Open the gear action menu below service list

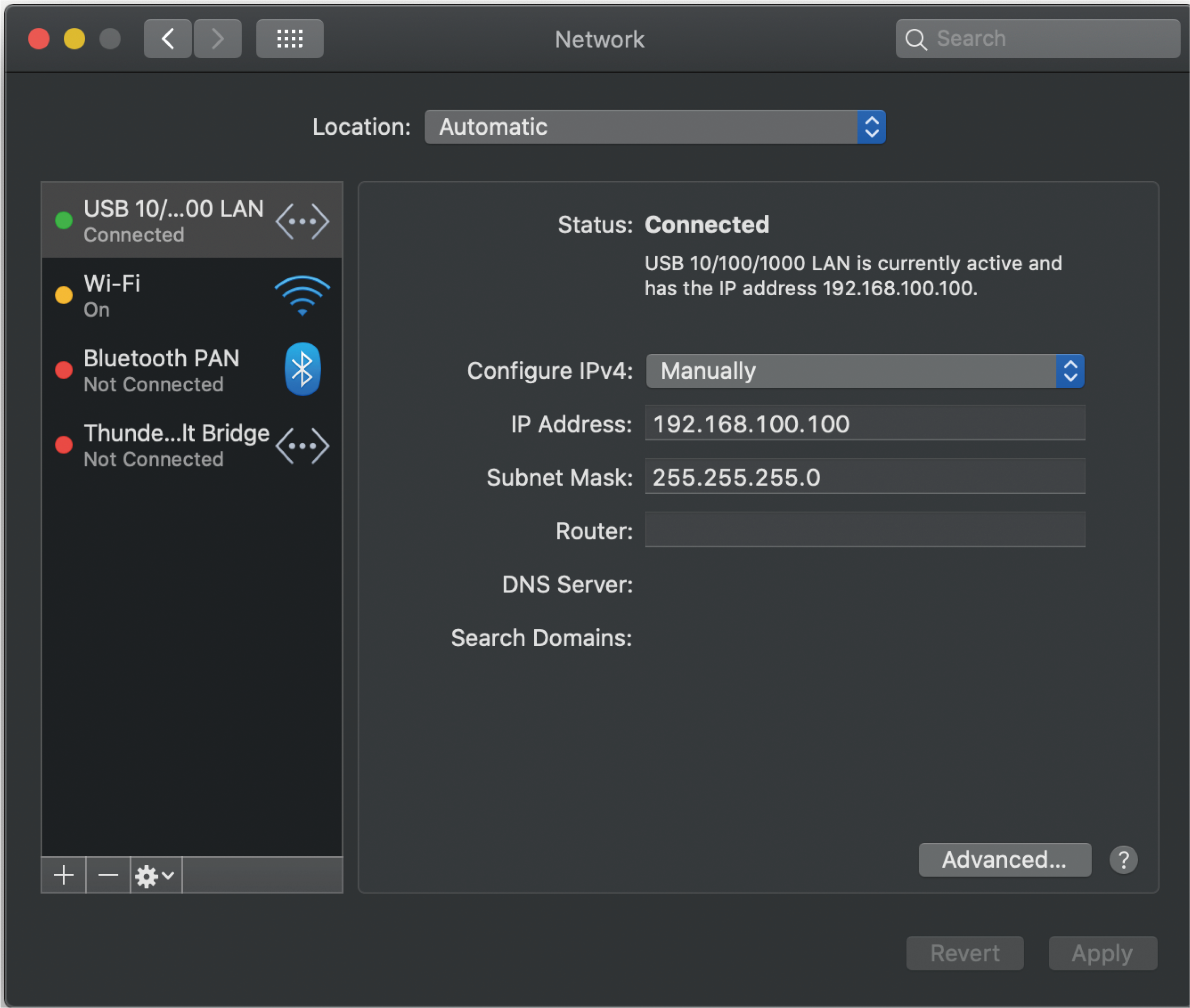148,875
